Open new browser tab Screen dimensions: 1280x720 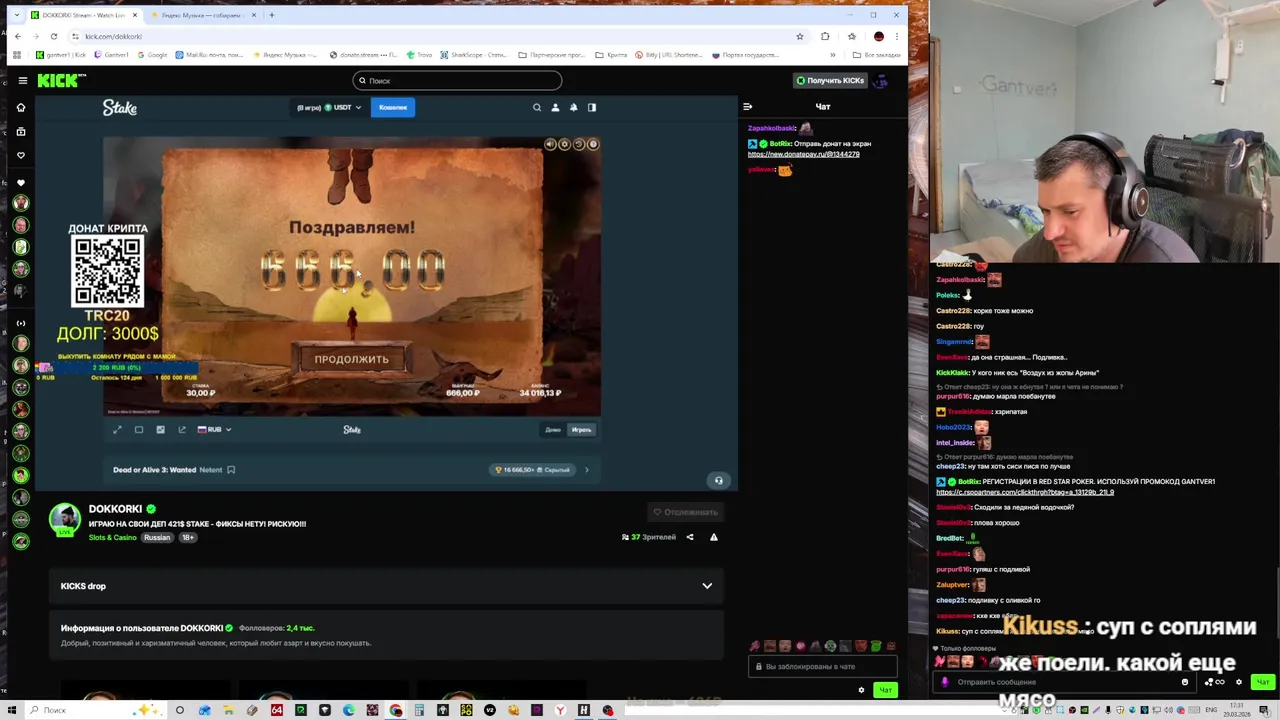pos(272,15)
